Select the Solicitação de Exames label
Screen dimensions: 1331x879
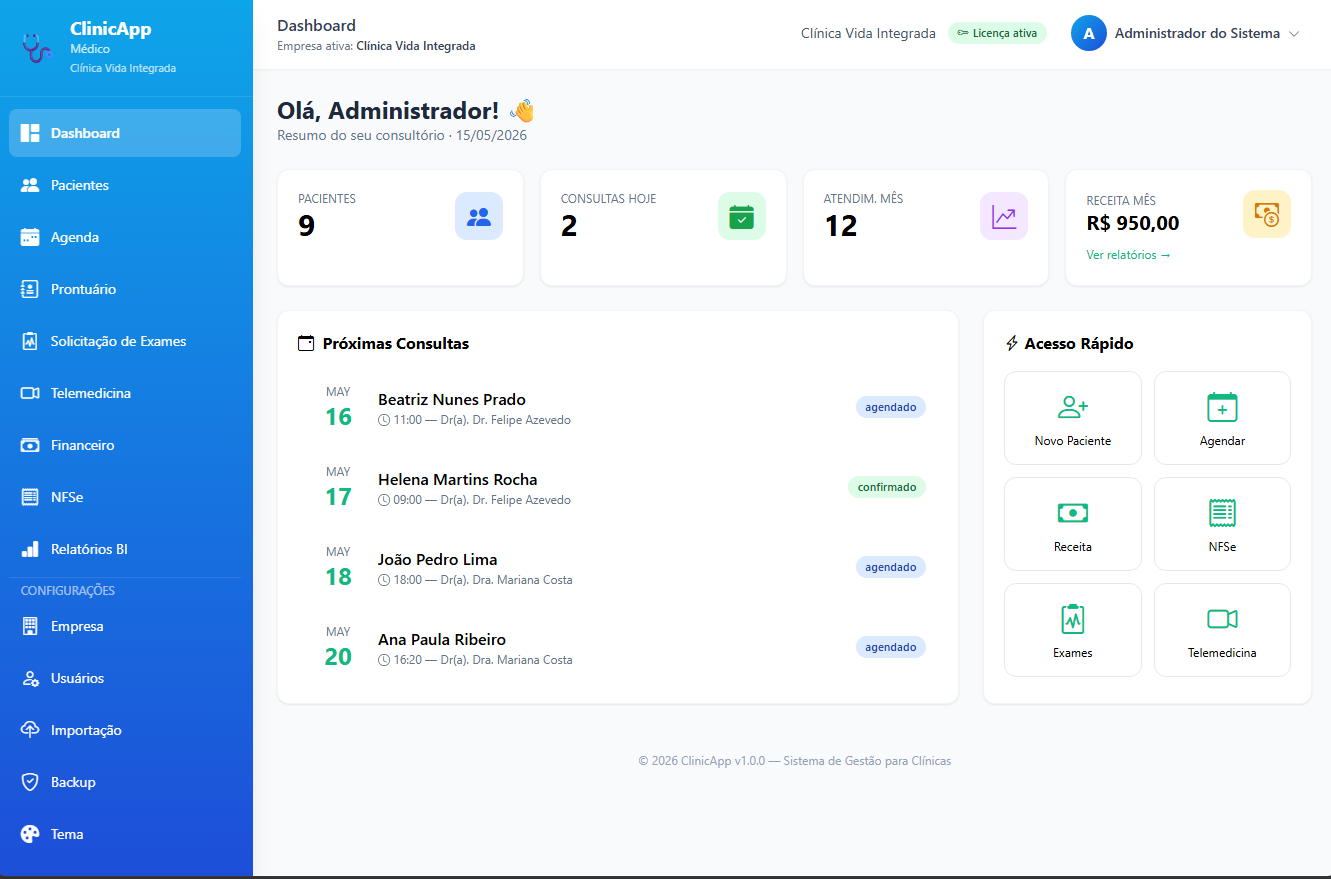(x=119, y=341)
